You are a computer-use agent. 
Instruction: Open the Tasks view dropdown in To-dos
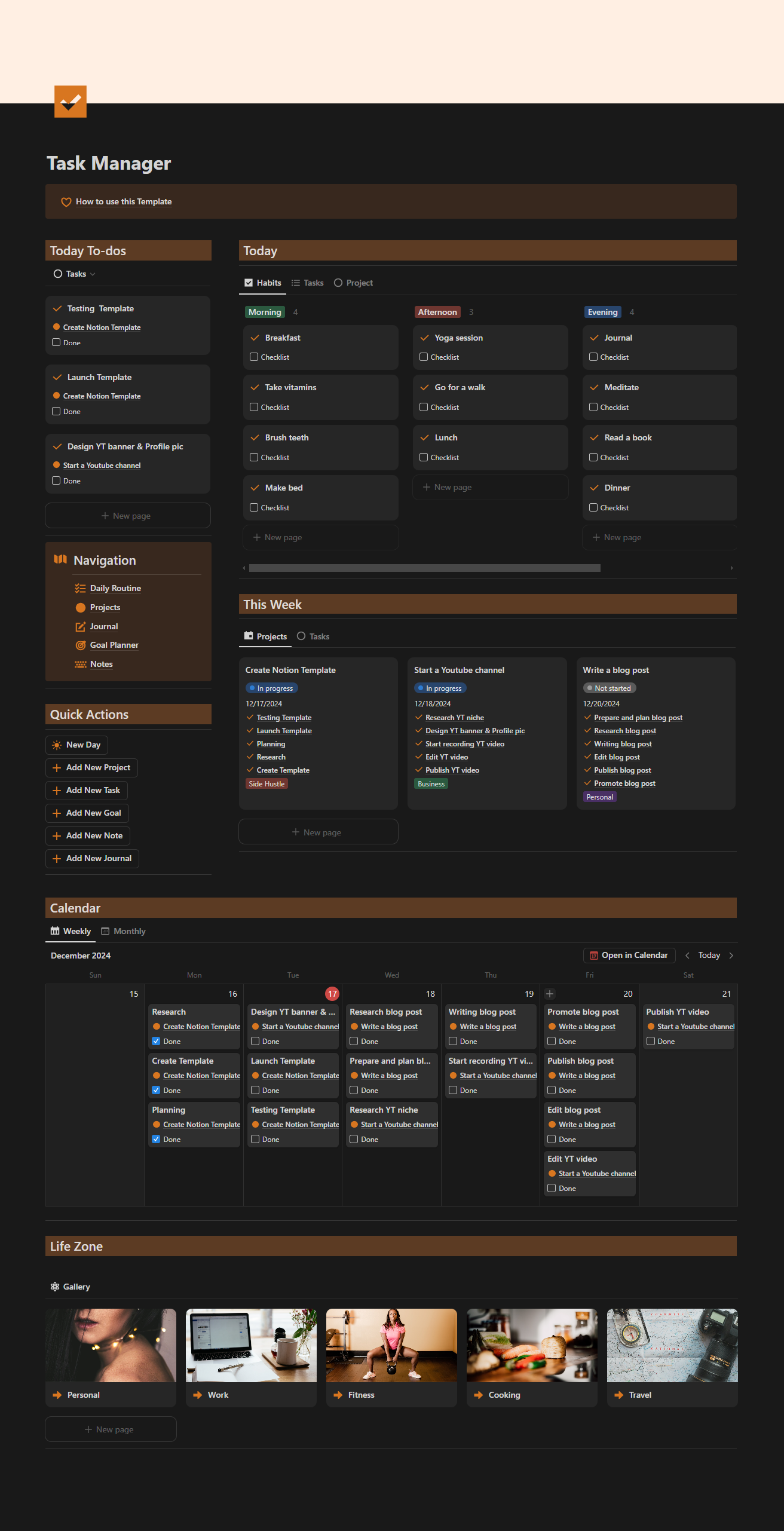(x=75, y=274)
